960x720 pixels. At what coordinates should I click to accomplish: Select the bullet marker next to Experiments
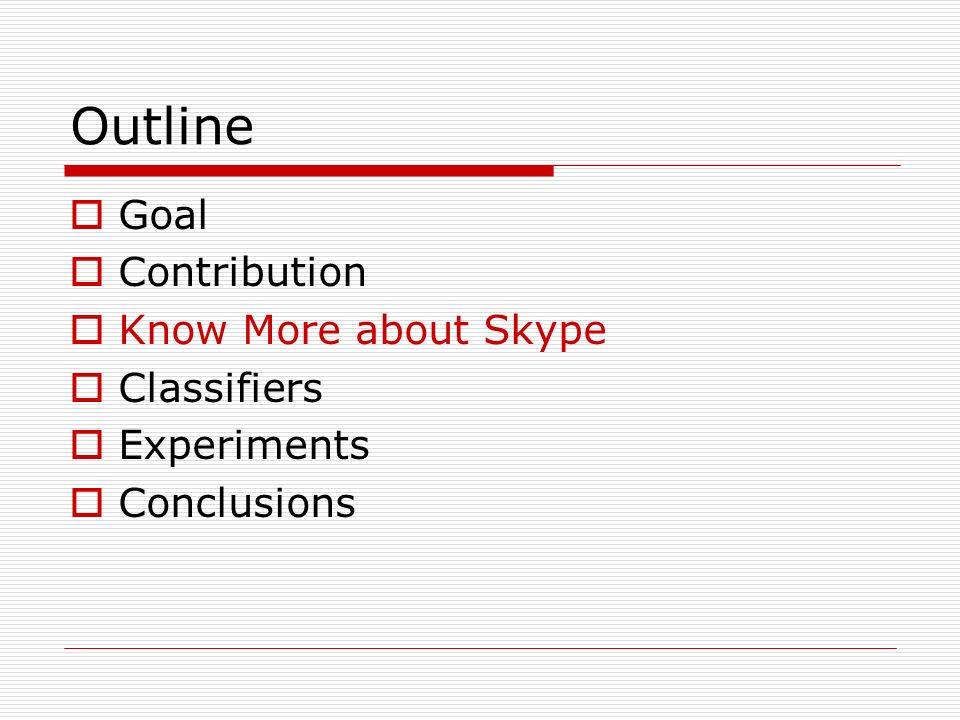tap(87, 444)
